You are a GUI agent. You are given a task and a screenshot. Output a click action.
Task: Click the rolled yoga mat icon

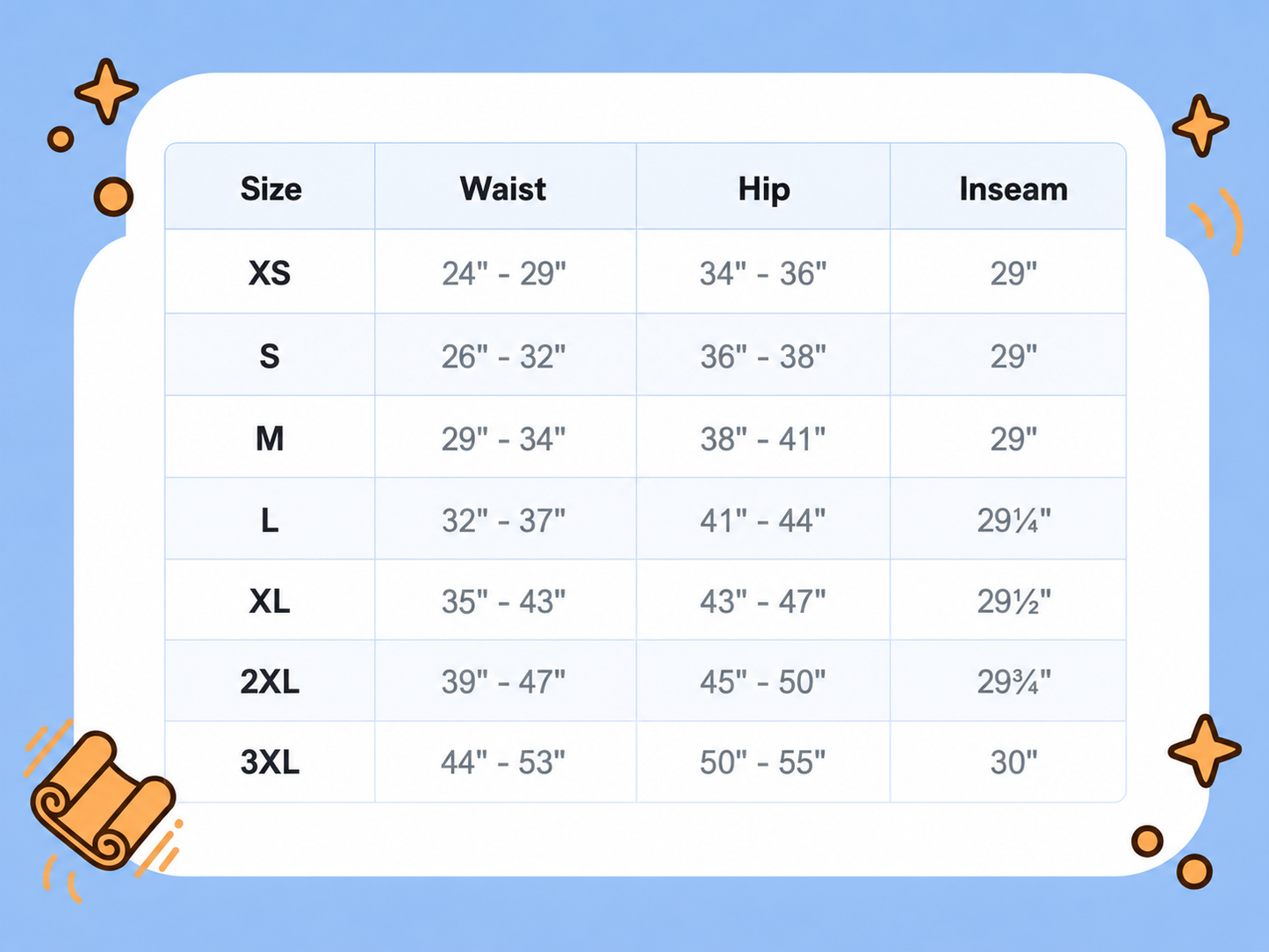(x=103, y=800)
